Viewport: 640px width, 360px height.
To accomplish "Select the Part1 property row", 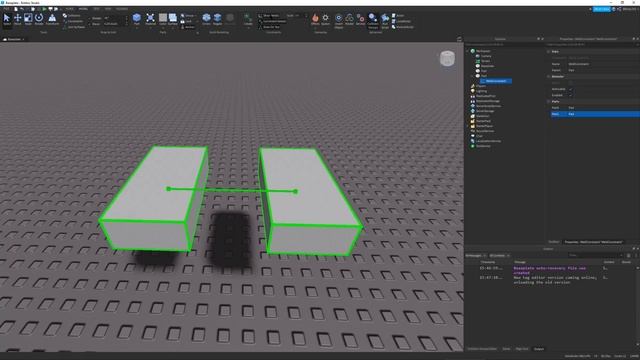I will [x=595, y=114].
